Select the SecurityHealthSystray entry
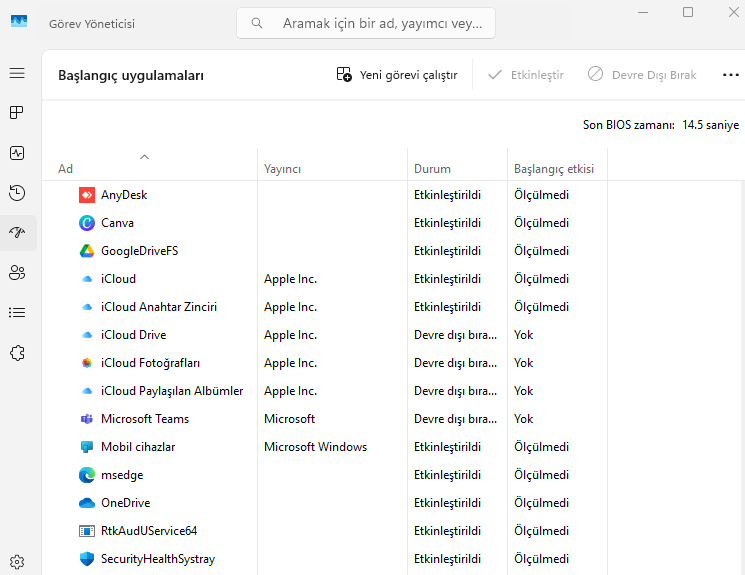Image resolution: width=745 pixels, height=575 pixels. coord(158,559)
